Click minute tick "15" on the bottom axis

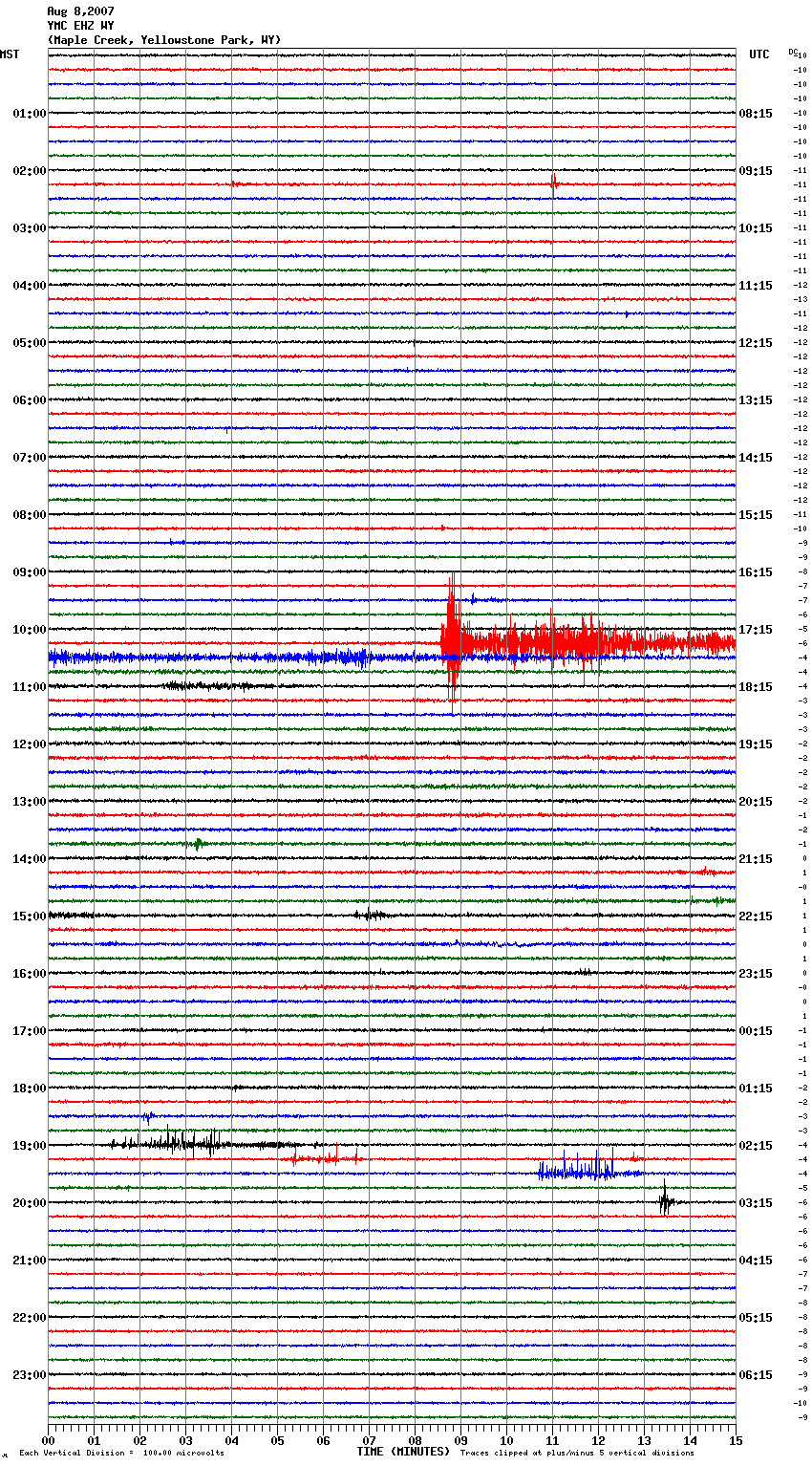click(x=736, y=1440)
